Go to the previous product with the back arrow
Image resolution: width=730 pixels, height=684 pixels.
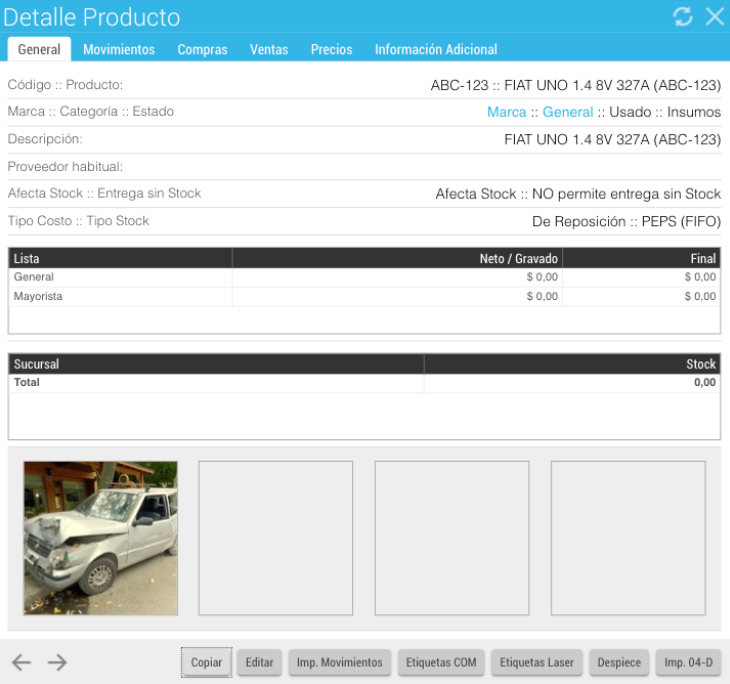click(x=21, y=662)
